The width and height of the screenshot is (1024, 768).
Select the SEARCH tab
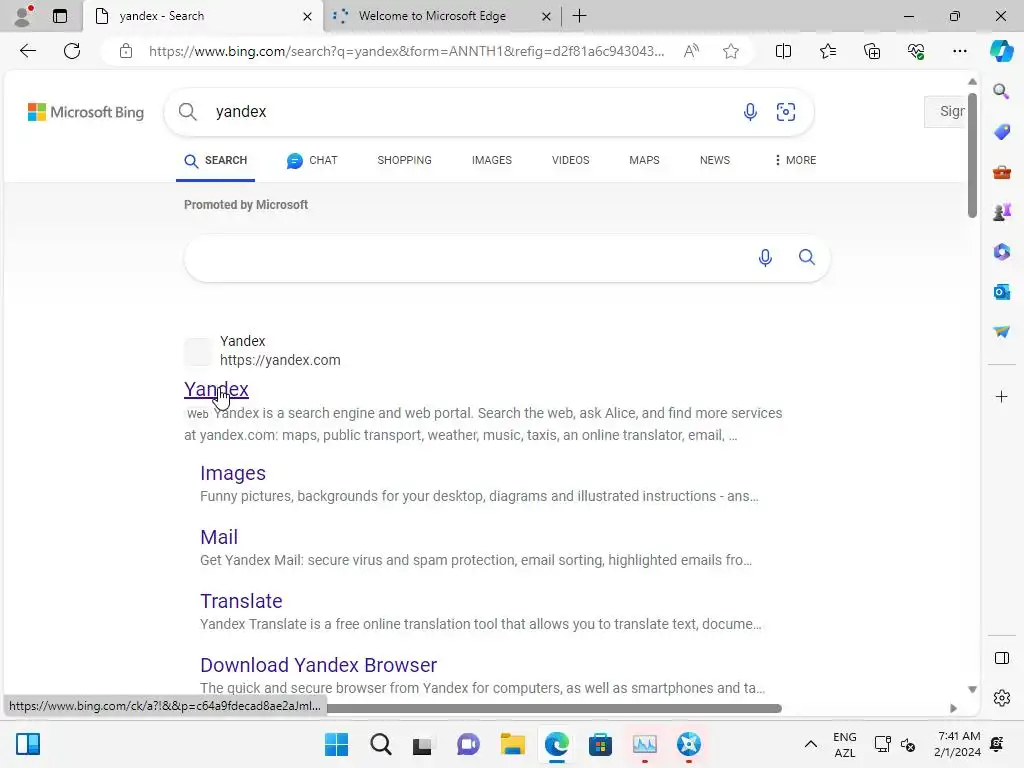pos(216,161)
